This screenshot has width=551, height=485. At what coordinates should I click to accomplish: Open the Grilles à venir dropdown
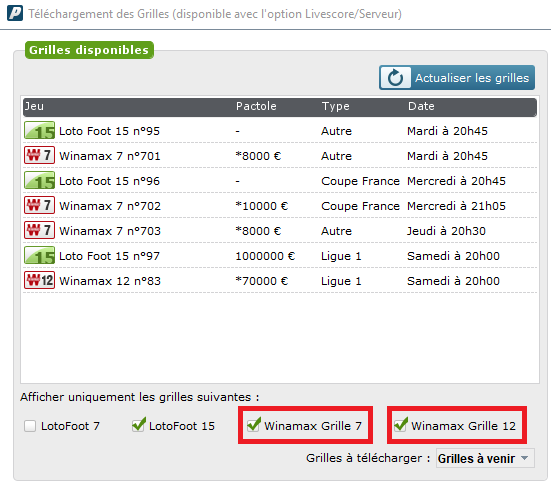click(x=485, y=458)
